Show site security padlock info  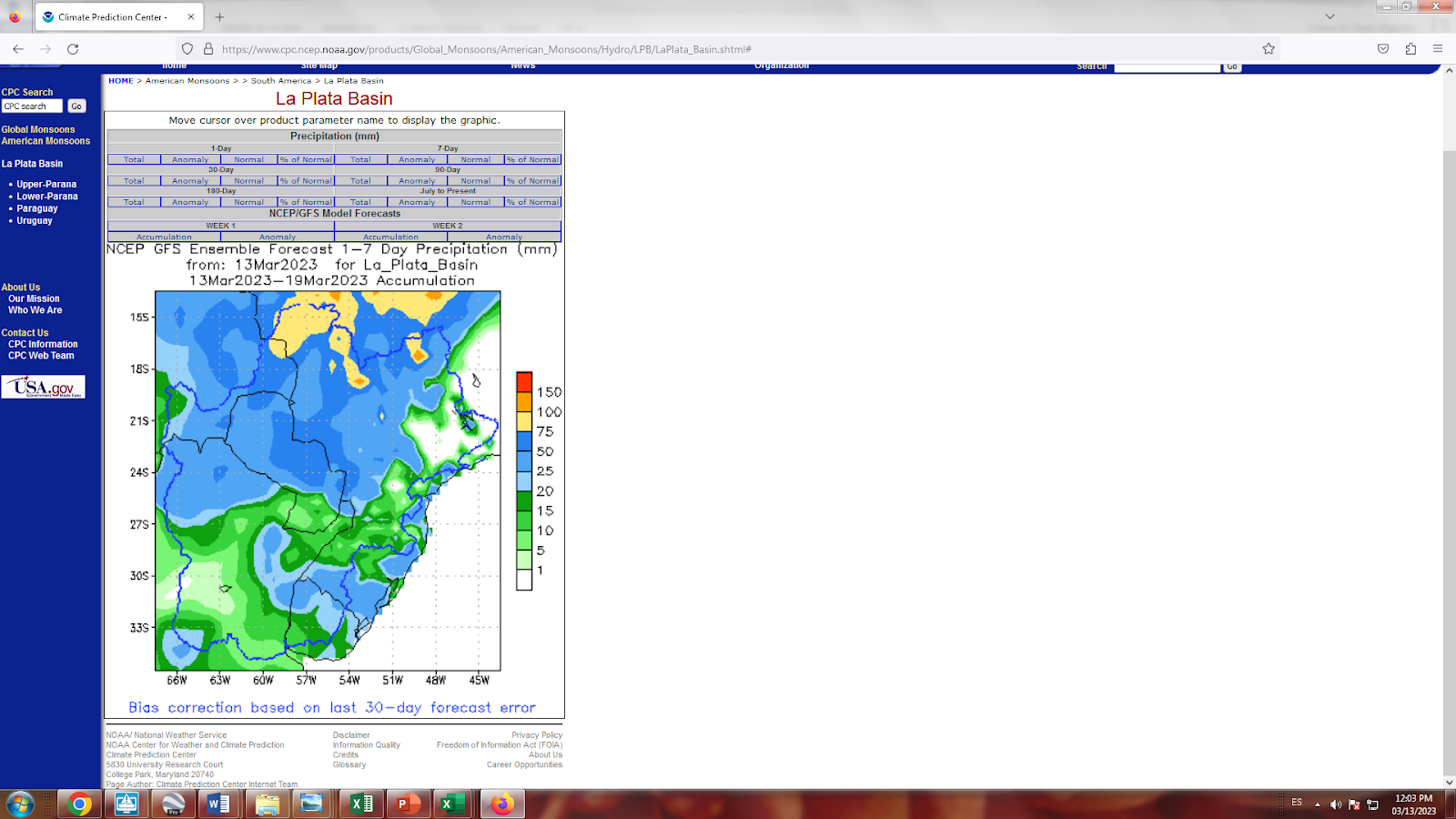point(208,49)
